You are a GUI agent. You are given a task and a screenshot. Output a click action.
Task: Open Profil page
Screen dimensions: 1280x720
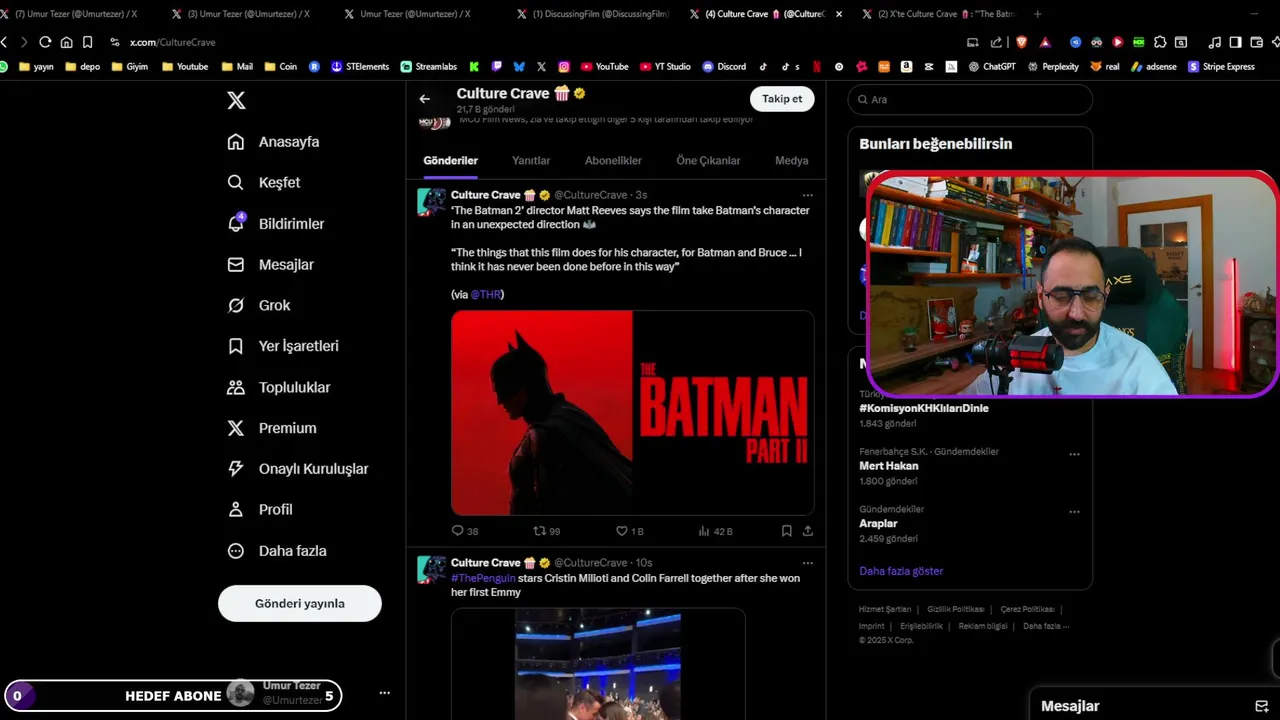tap(260, 510)
